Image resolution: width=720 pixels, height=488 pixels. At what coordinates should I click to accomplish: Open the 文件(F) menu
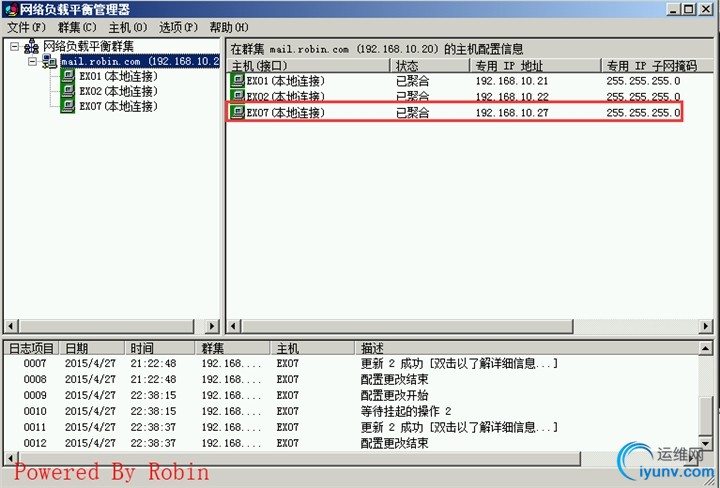pos(26,28)
